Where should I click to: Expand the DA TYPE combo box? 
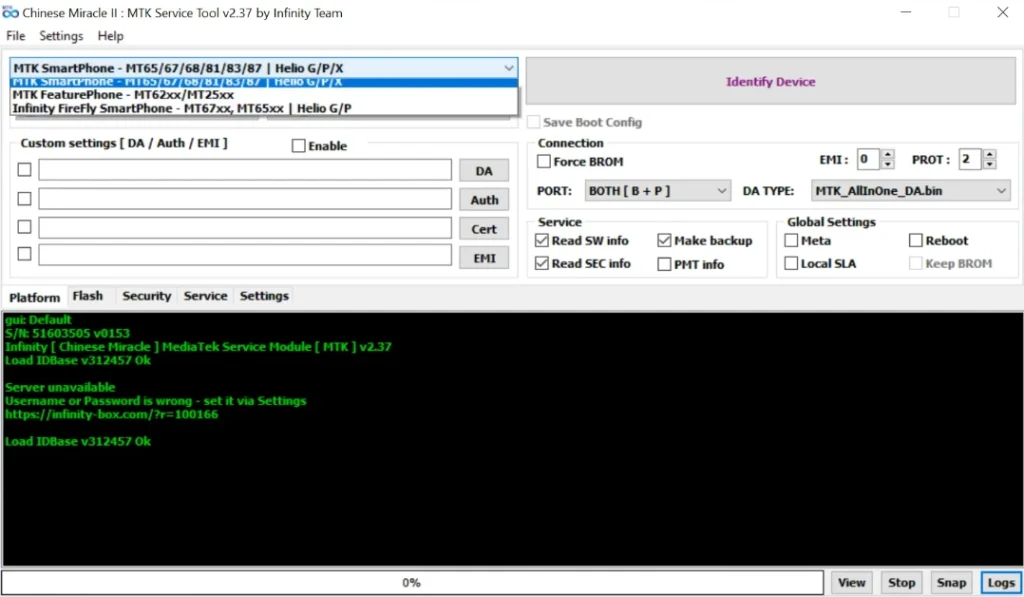point(910,190)
